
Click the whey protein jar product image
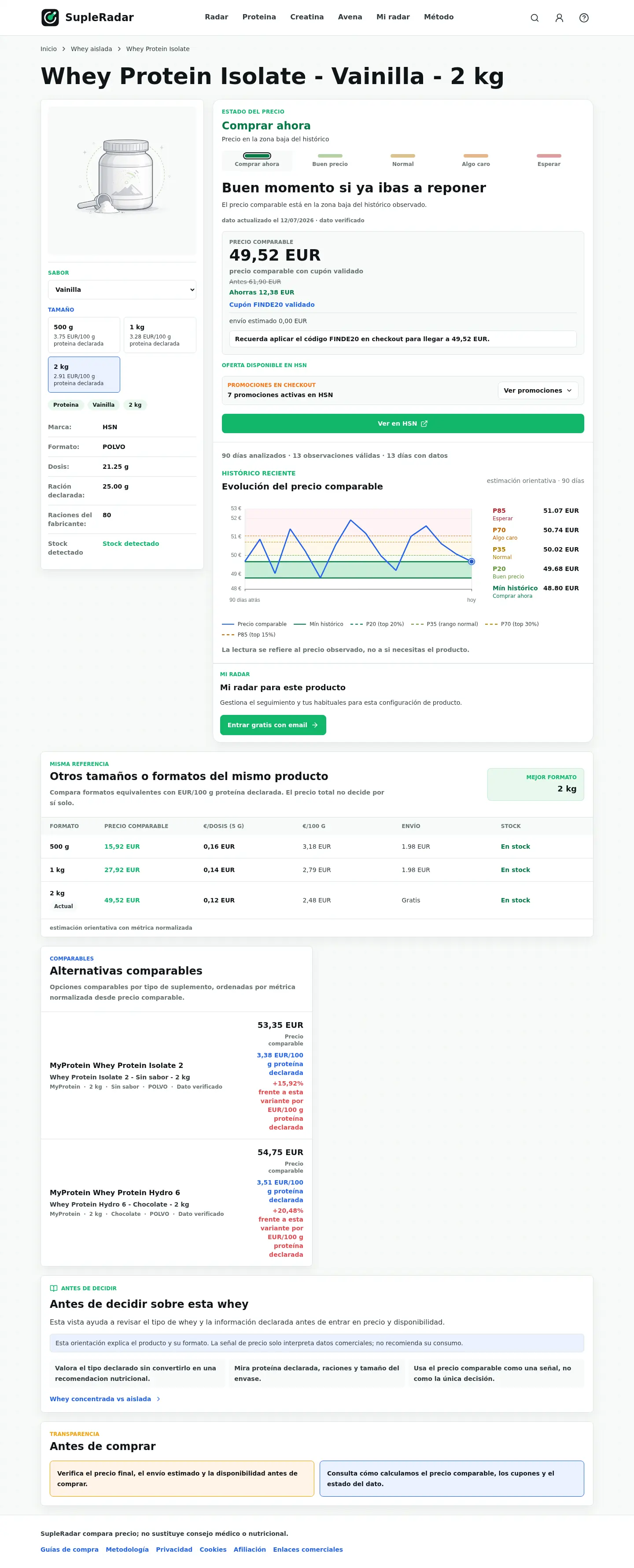(122, 181)
